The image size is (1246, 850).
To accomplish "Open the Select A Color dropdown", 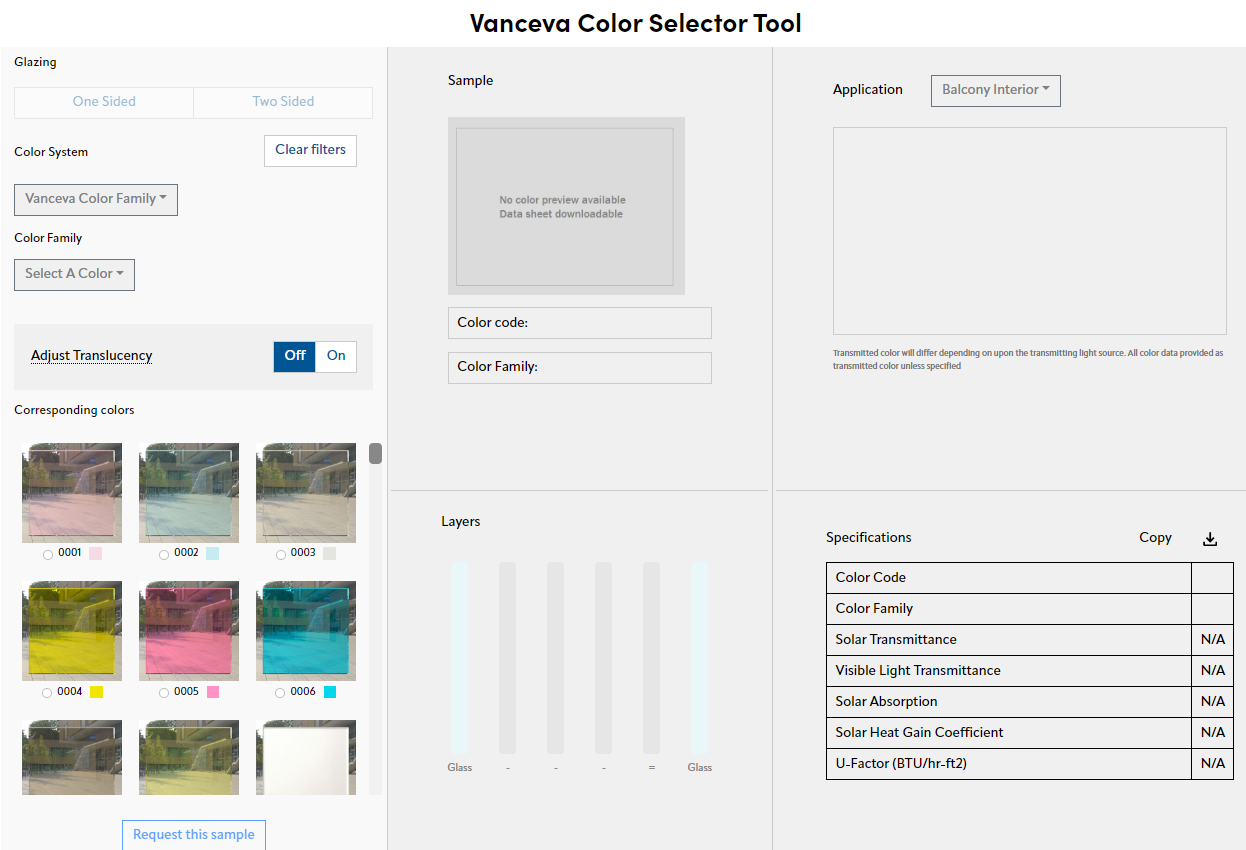I will pos(74,274).
